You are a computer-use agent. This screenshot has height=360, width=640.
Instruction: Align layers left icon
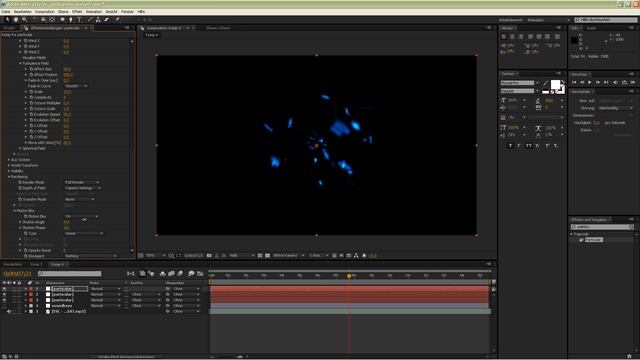(504, 36)
